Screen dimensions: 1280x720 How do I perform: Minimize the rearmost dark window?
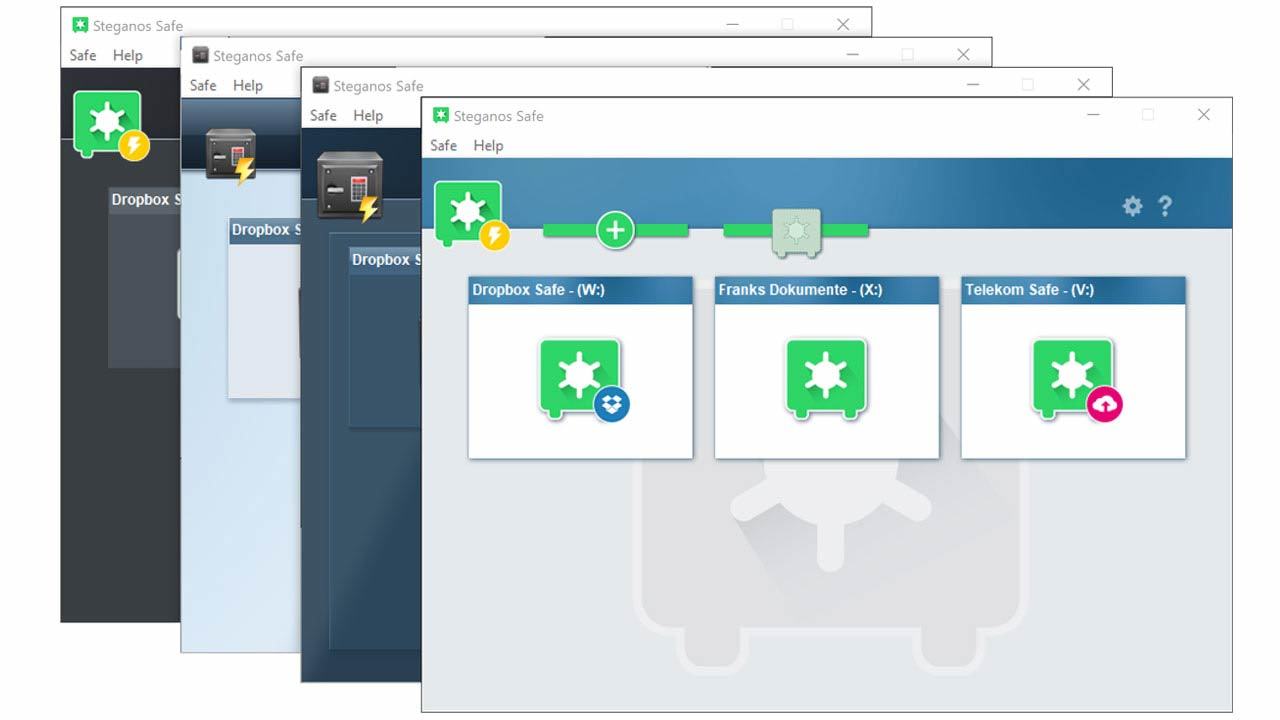[x=733, y=25]
